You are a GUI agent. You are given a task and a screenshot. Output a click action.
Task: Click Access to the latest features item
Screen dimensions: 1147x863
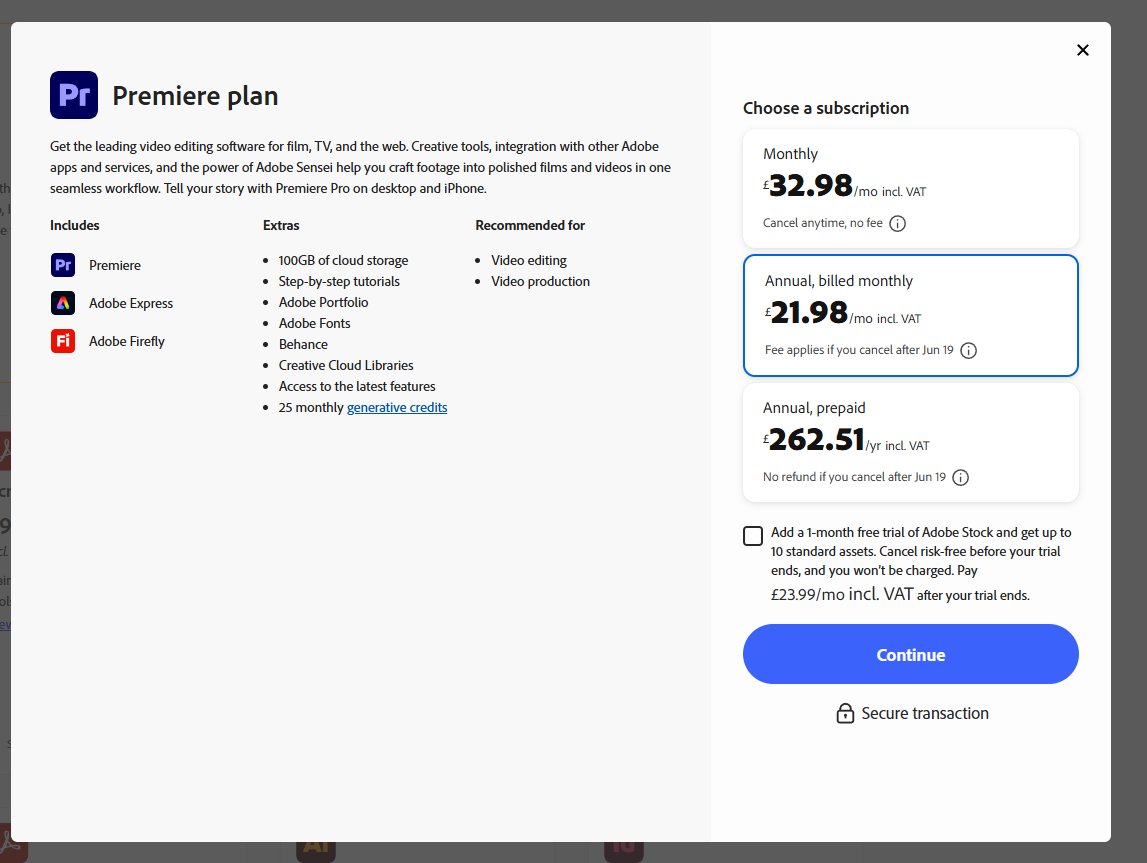(x=357, y=386)
